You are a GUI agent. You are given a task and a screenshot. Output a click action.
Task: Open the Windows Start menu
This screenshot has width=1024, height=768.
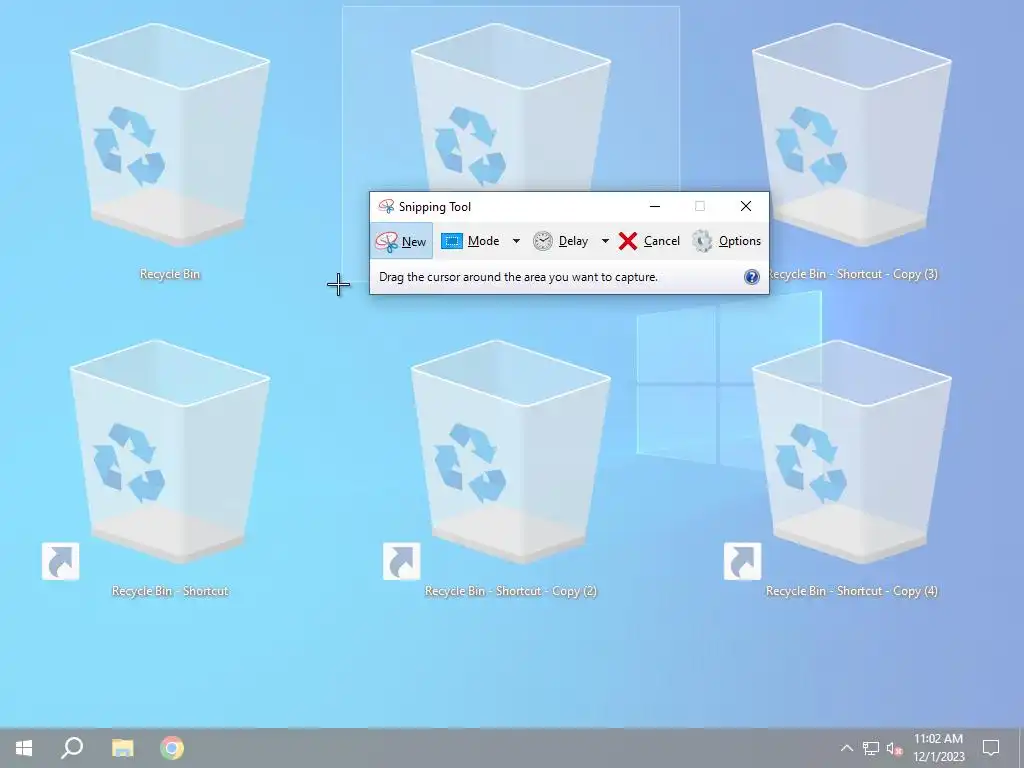(24, 748)
